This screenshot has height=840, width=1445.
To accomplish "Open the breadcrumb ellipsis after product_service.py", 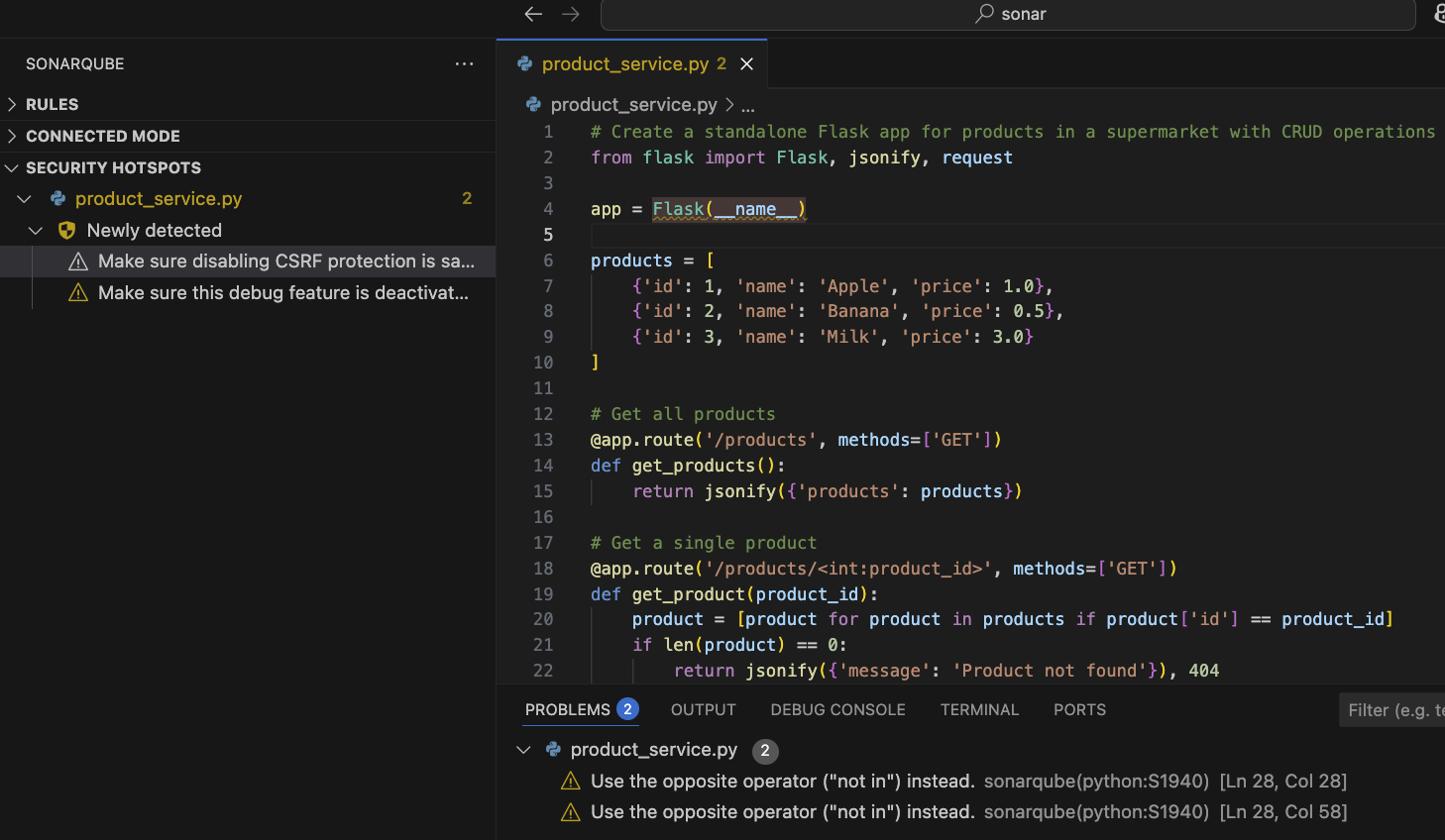I will coord(748,105).
